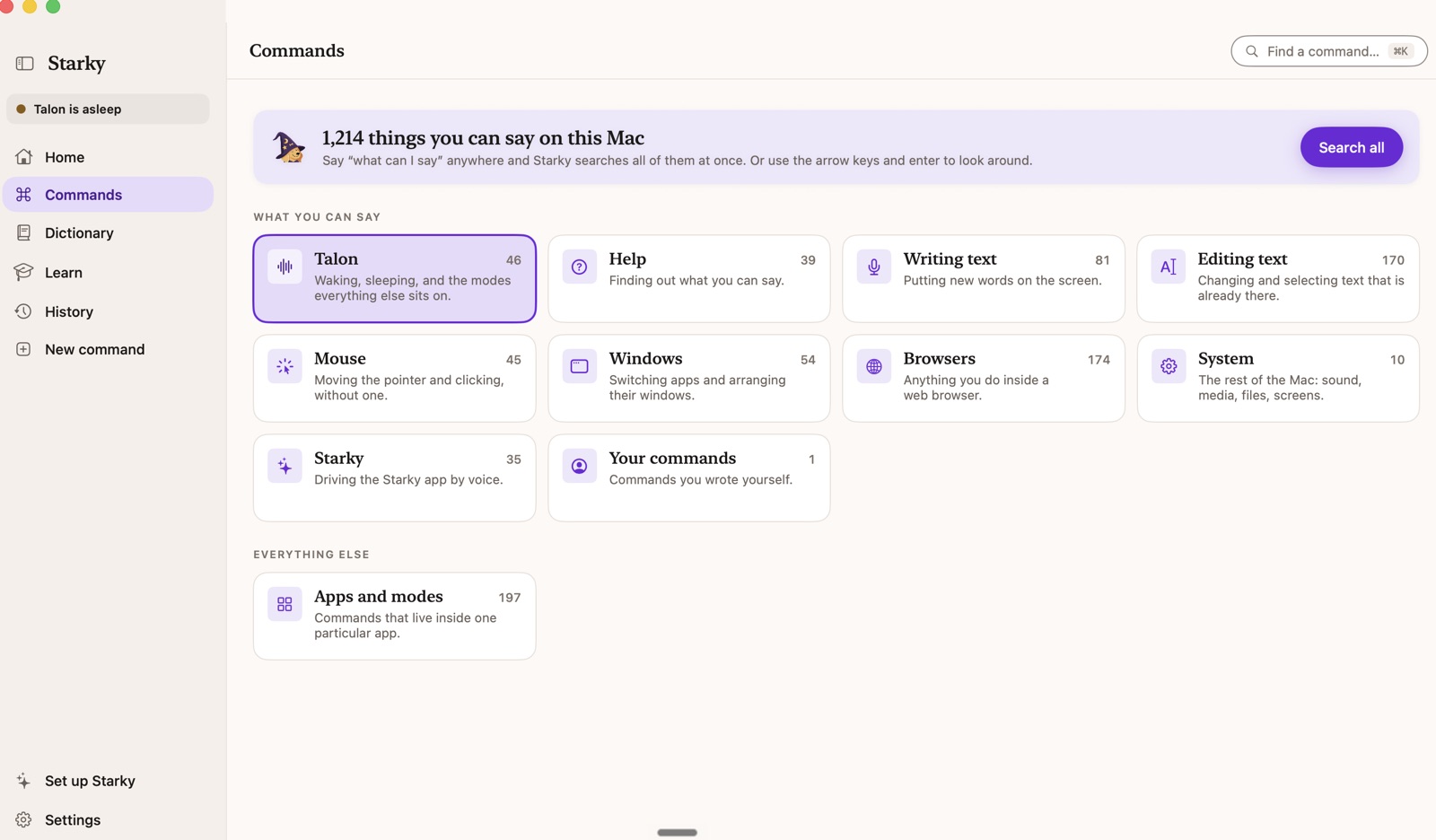Screen dimensions: 1436x840
Task: Open the Starky card title
Action: tap(338, 458)
